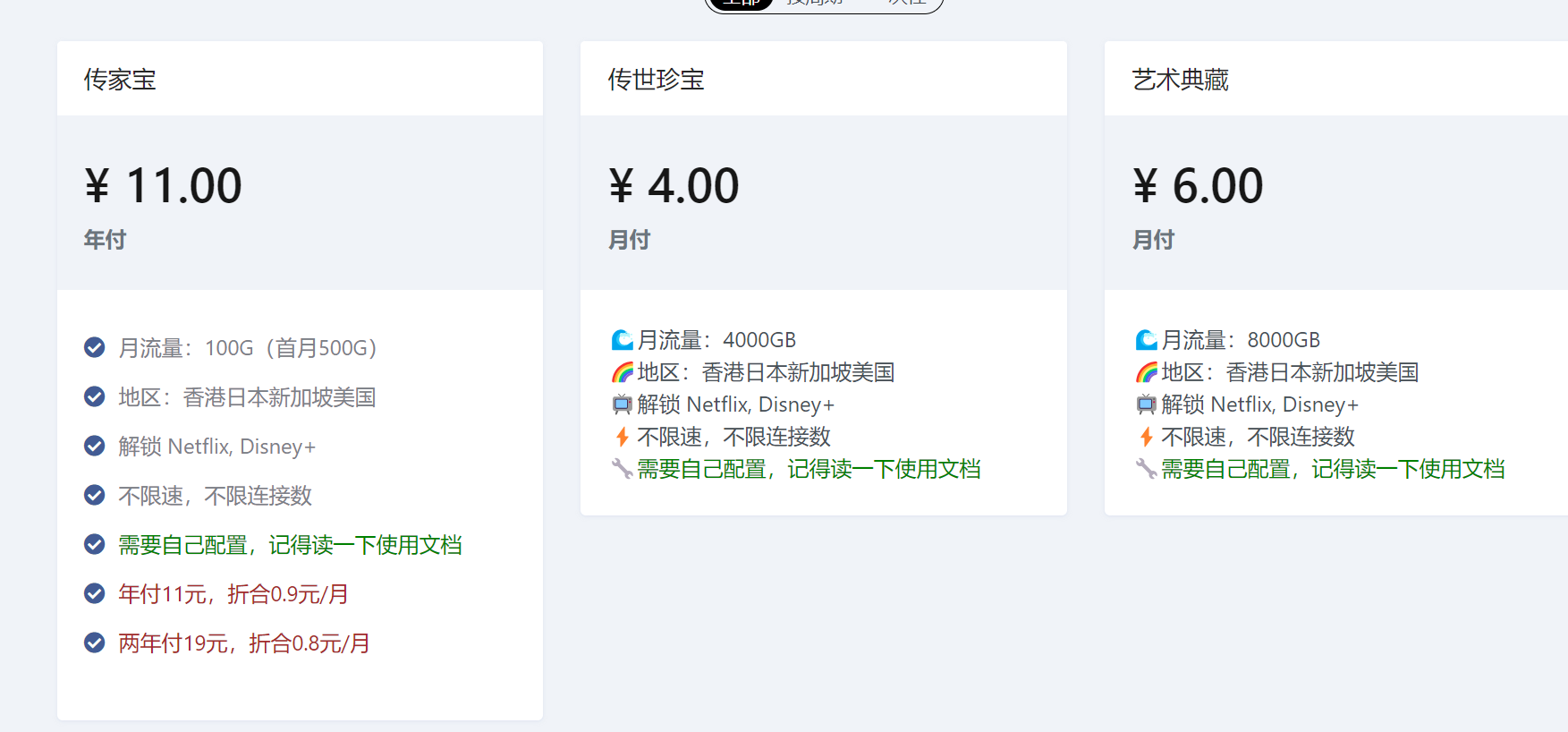The height and width of the screenshot is (732, 1568).
Task: Open the 艺术典藏 plan title
Action: pyautogui.click(x=1180, y=80)
